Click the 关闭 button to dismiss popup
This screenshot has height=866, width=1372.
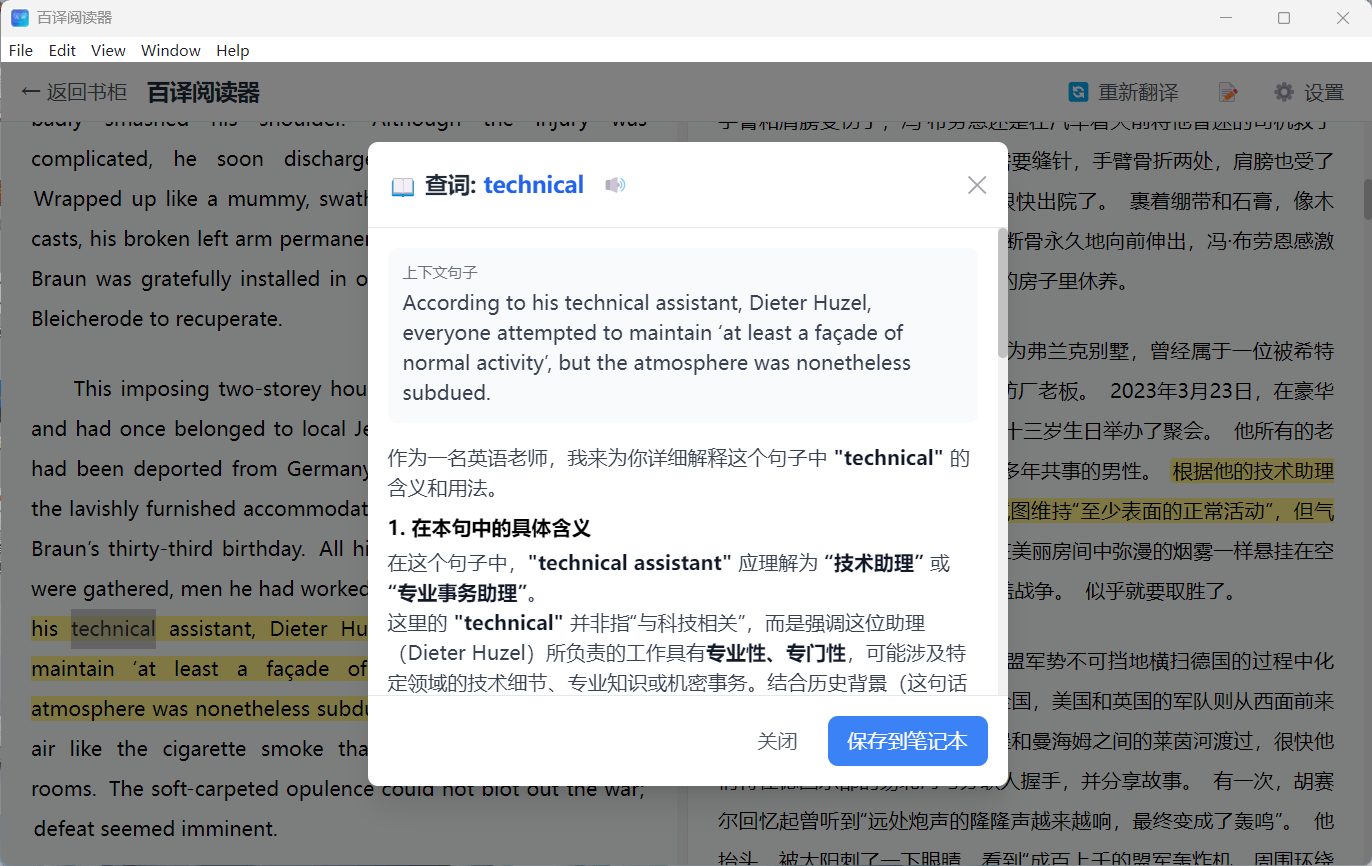(x=778, y=741)
